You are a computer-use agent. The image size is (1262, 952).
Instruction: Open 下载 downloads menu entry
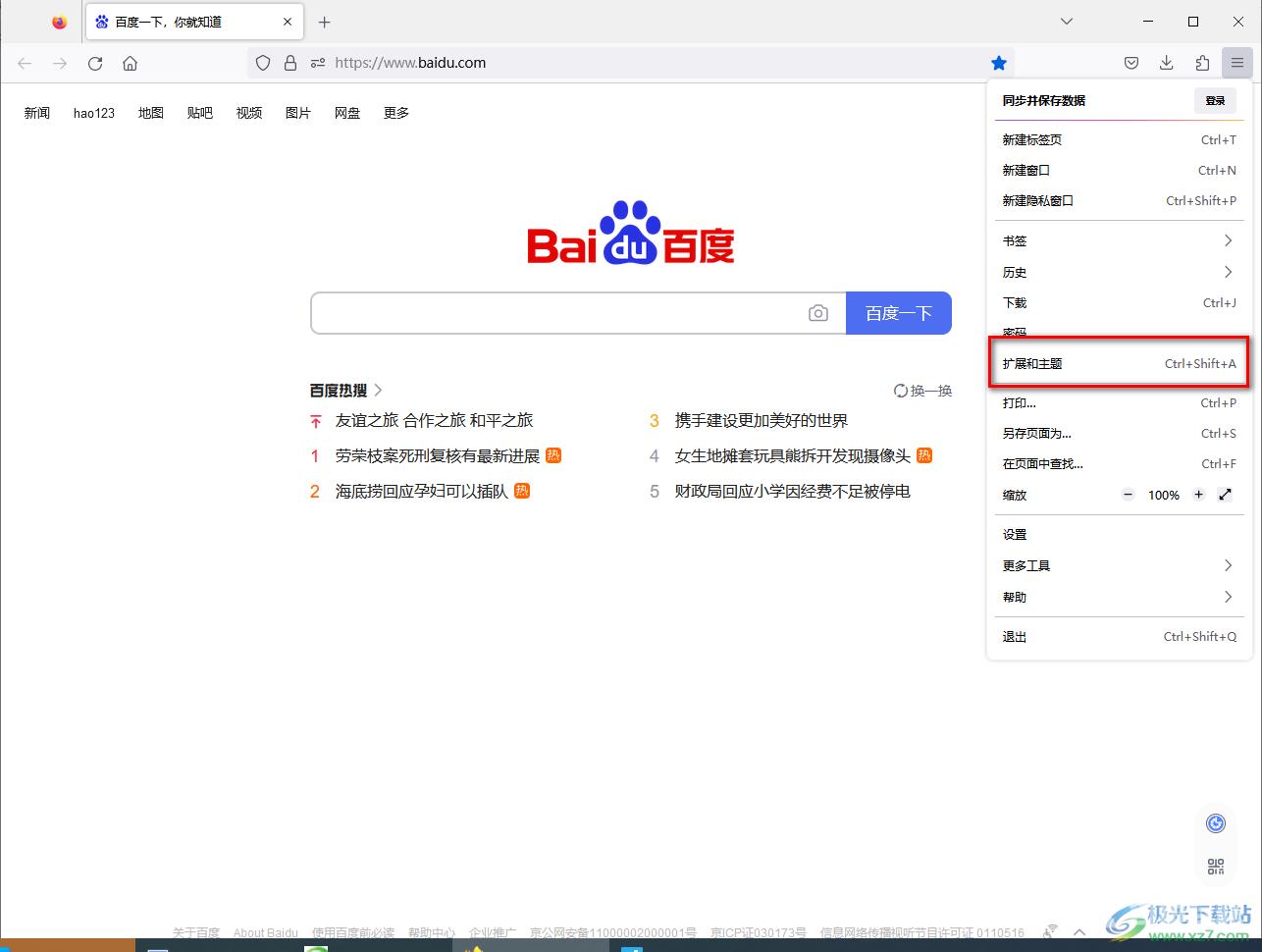click(x=1119, y=302)
